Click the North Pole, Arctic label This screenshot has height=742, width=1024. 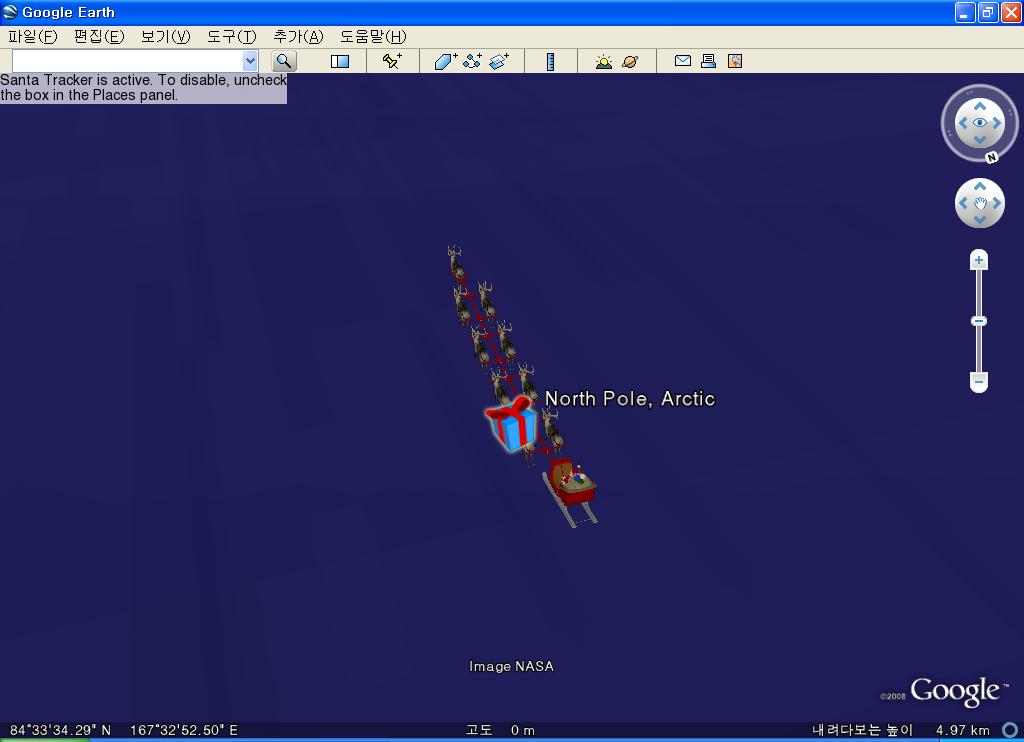(630, 398)
